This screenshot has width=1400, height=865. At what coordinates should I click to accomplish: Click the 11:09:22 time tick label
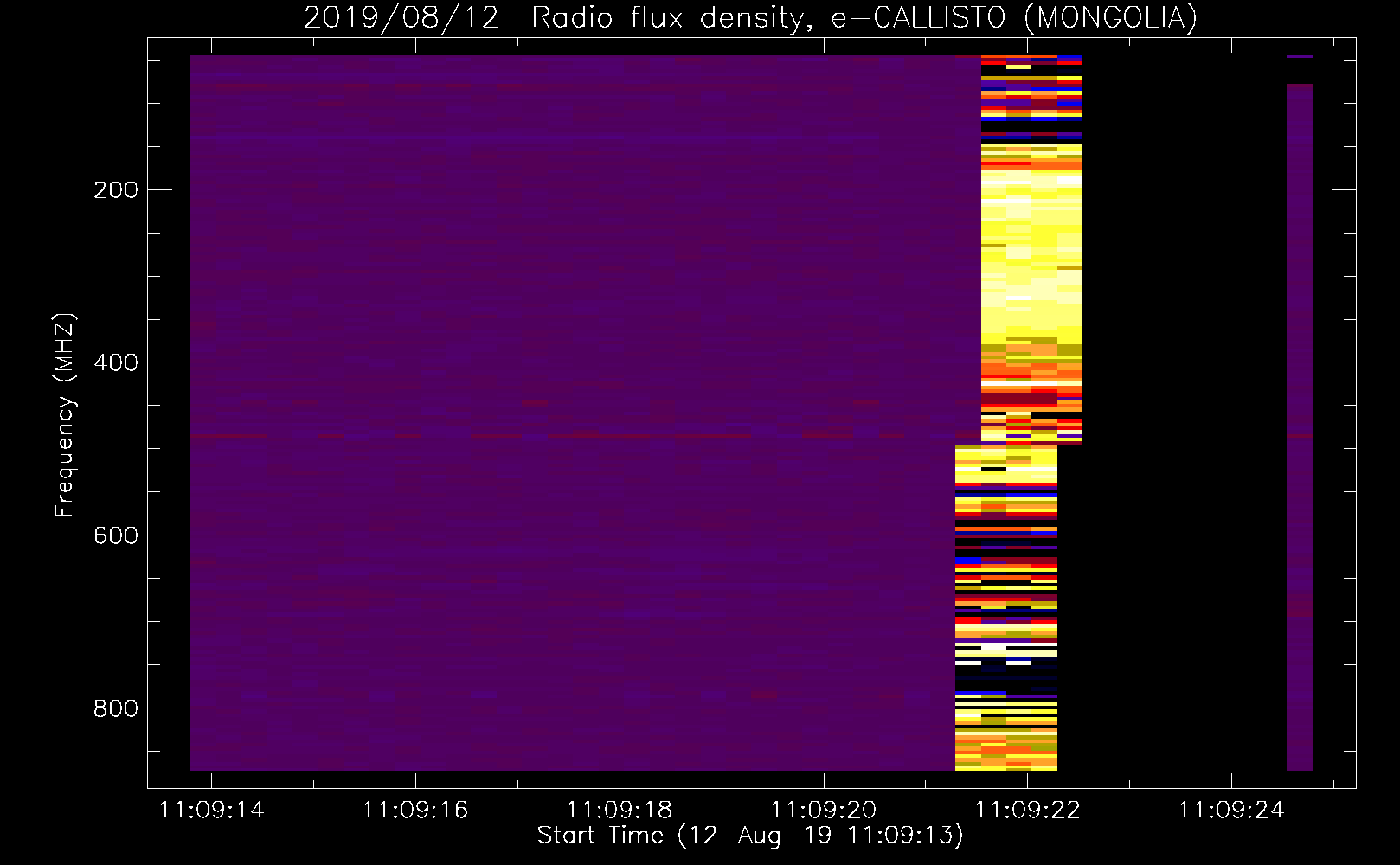pyautogui.click(x=1028, y=811)
